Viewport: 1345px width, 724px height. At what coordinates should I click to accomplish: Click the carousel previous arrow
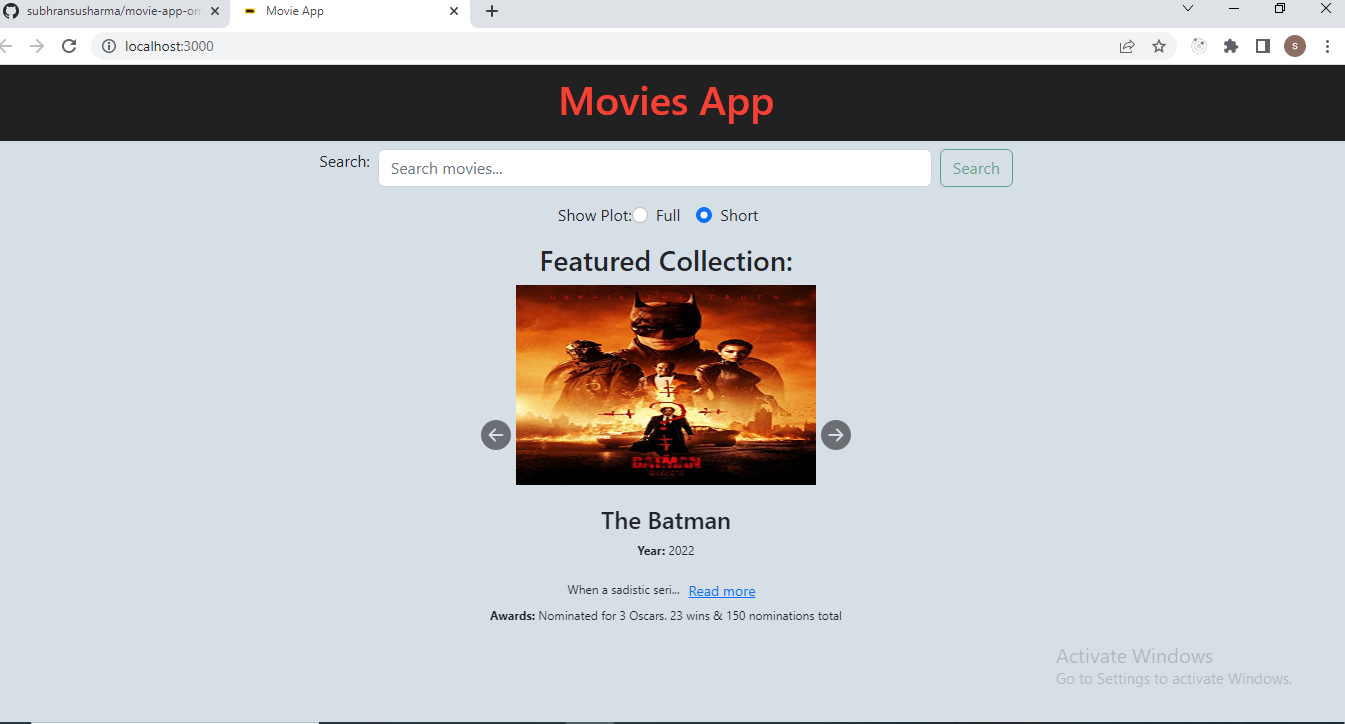click(x=495, y=435)
